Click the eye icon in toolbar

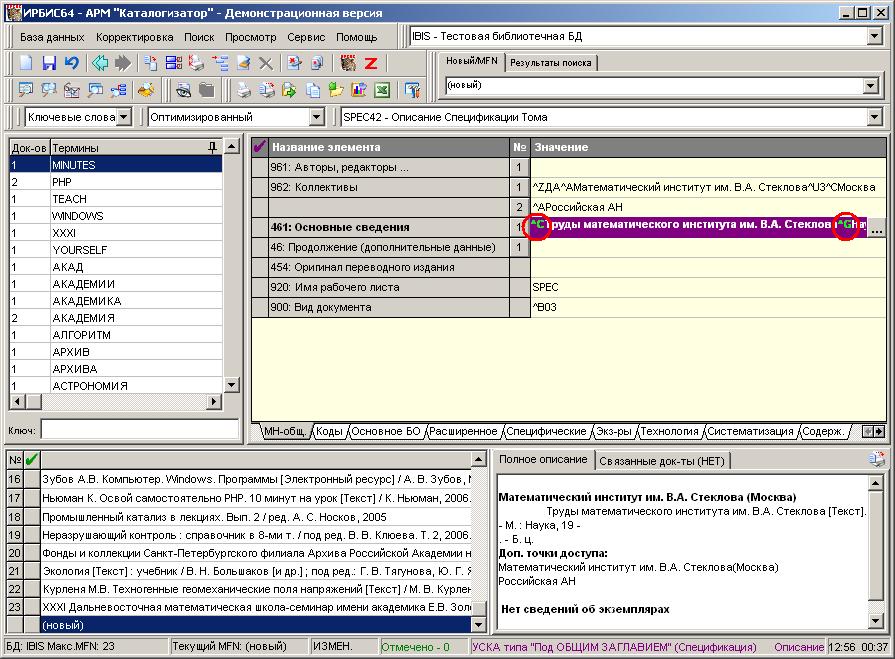coord(184,90)
